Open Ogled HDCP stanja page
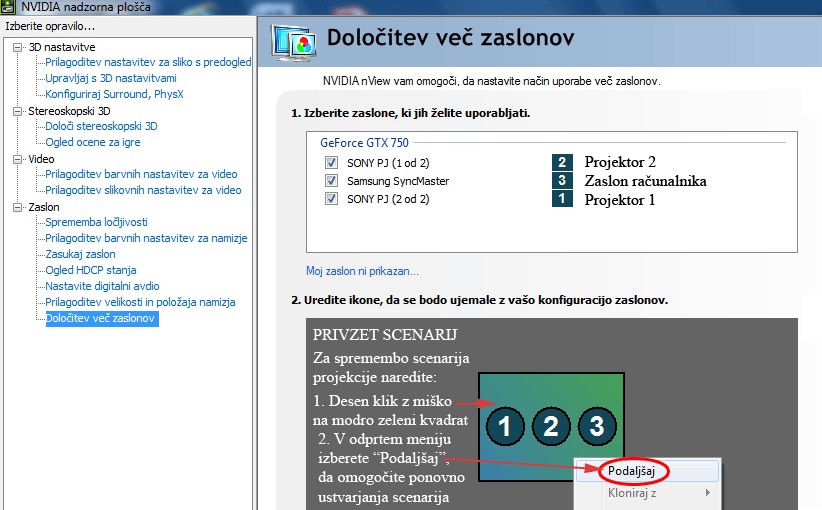The width and height of the screenshot is (822, 510). pyautogui.click(x=91, y=270)
